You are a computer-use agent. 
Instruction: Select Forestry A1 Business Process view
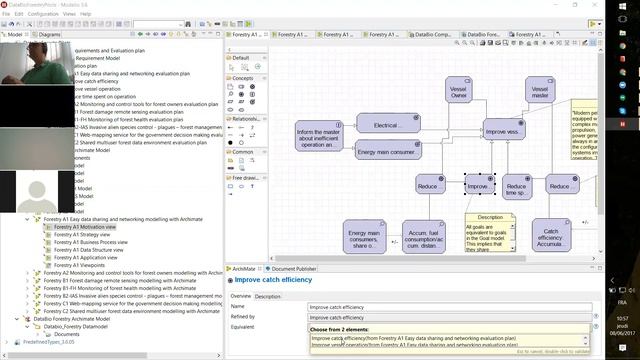coord(91,242)
